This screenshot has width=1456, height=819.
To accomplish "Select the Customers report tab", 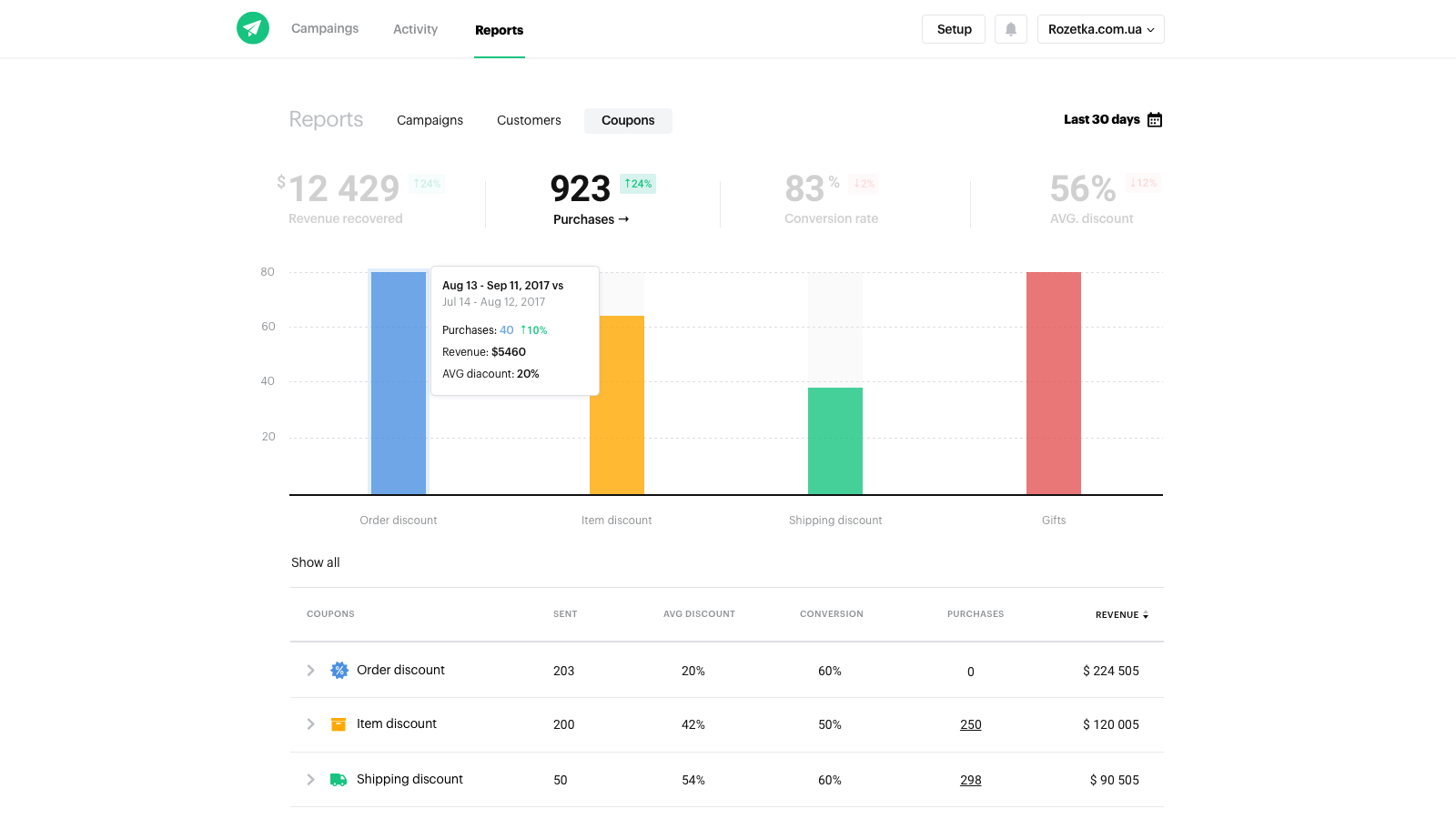I will tap(529, 120).
